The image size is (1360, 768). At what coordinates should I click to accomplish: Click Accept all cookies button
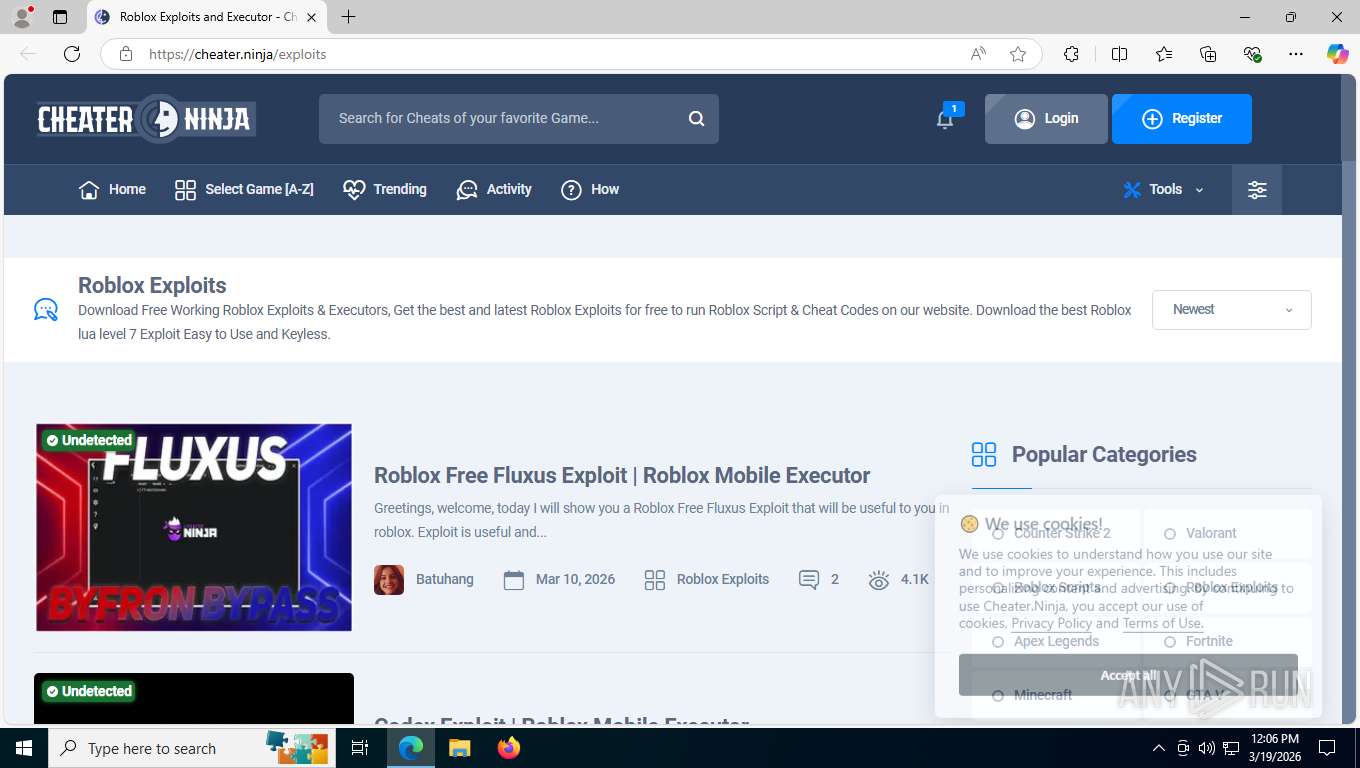point(1128,675)
